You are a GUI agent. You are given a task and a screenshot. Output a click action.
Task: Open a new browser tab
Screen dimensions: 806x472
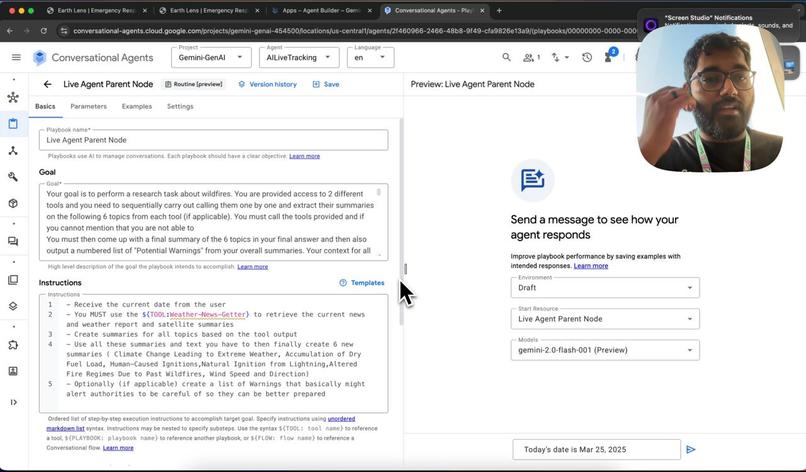pos(499,10)
